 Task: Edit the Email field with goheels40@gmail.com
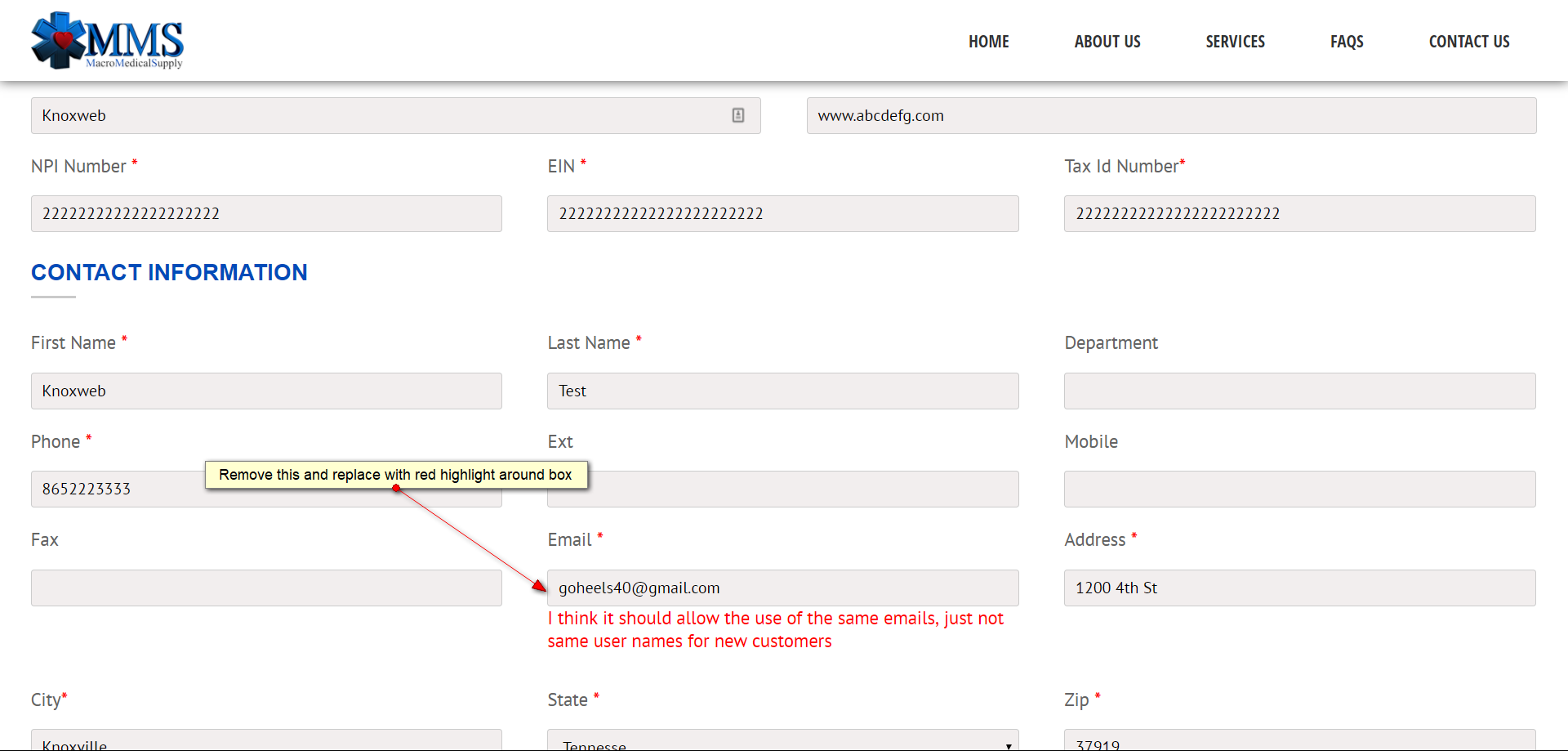click(782, 588)
